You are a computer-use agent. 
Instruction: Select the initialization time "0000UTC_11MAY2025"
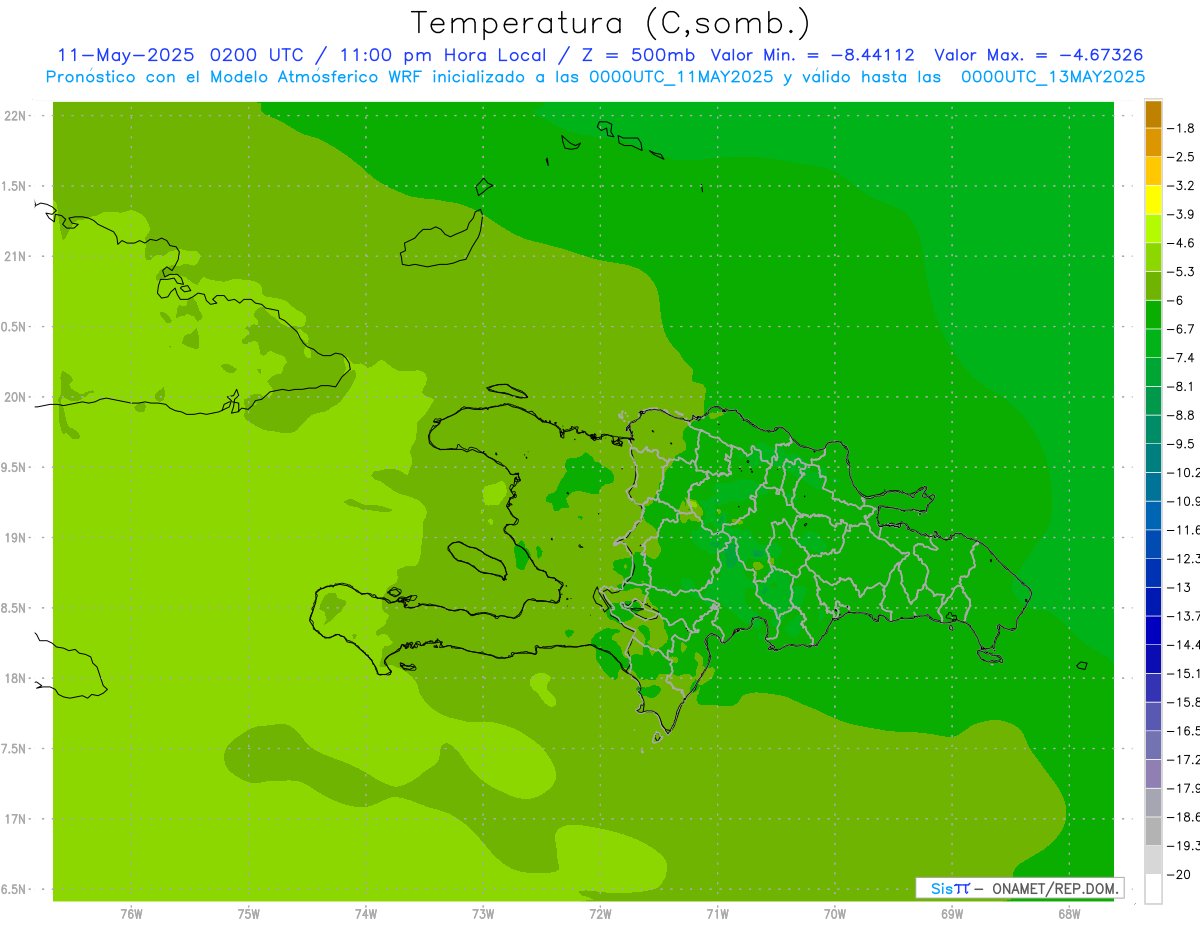coord(681,77)
